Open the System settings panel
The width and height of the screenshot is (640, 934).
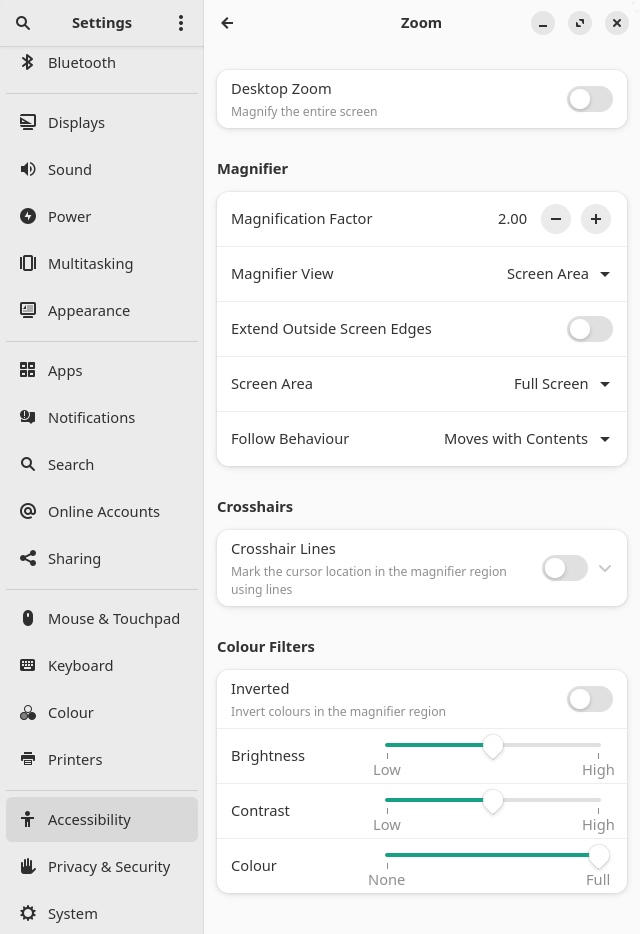coord(102,914)
